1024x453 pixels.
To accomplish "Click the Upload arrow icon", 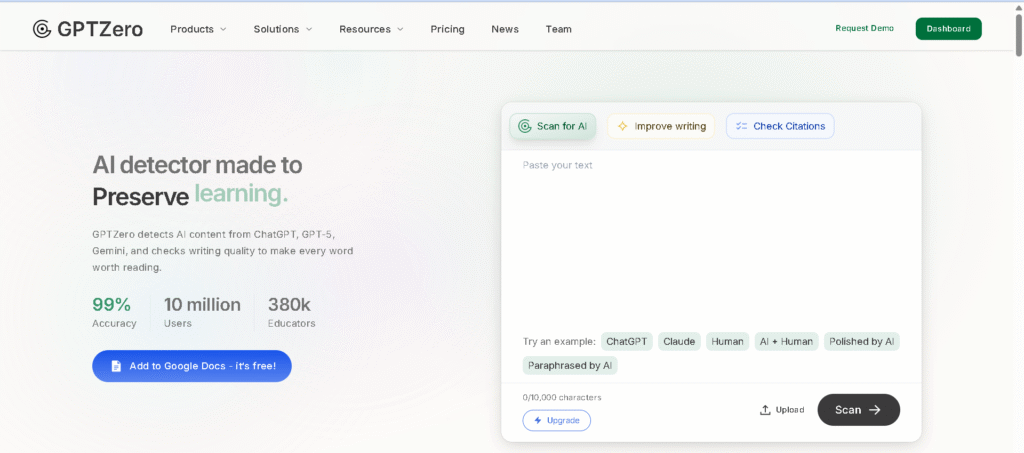I will click(x=765, y=410).
